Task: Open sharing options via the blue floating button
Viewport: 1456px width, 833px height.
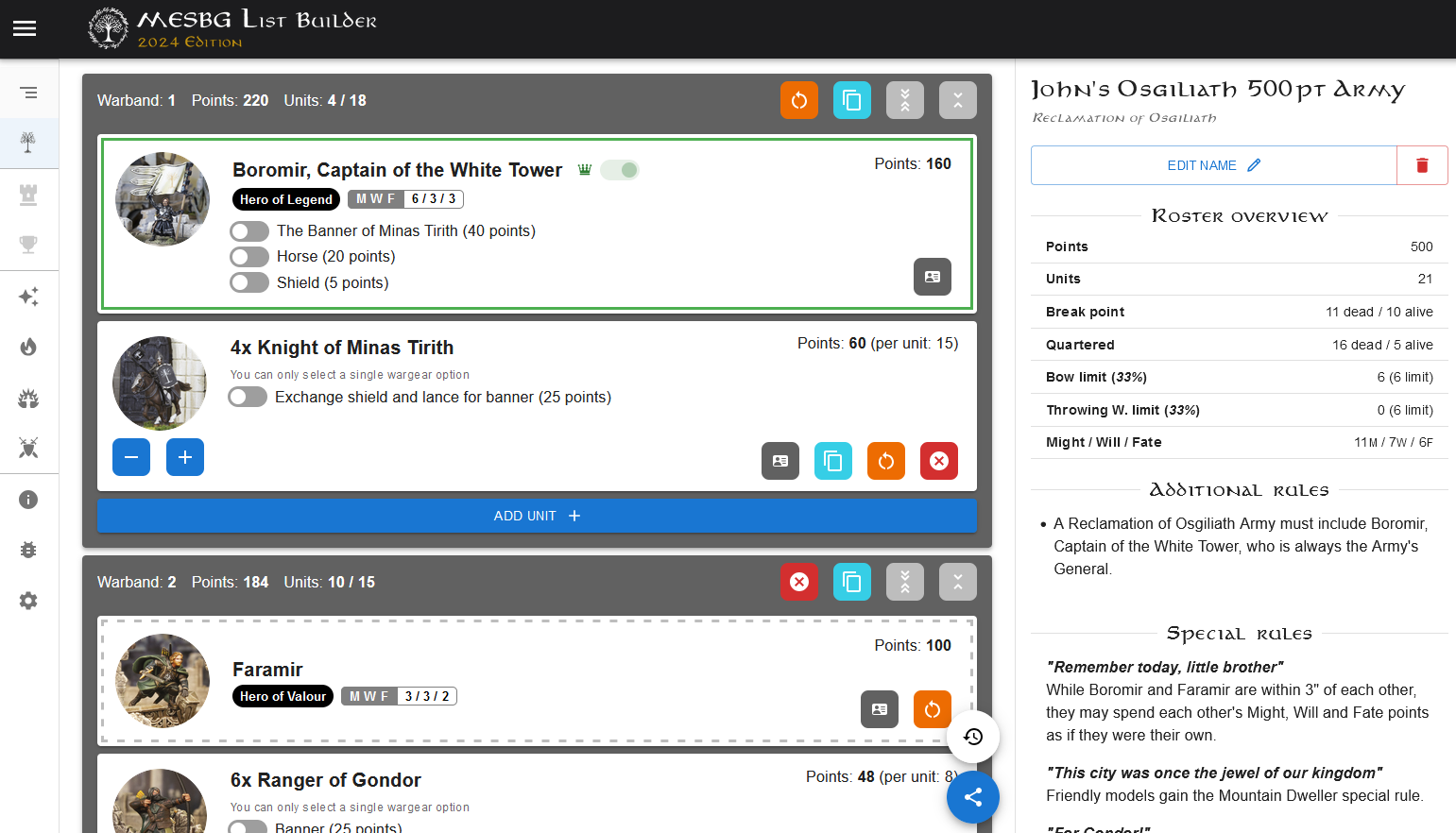Action: (972, 797)
